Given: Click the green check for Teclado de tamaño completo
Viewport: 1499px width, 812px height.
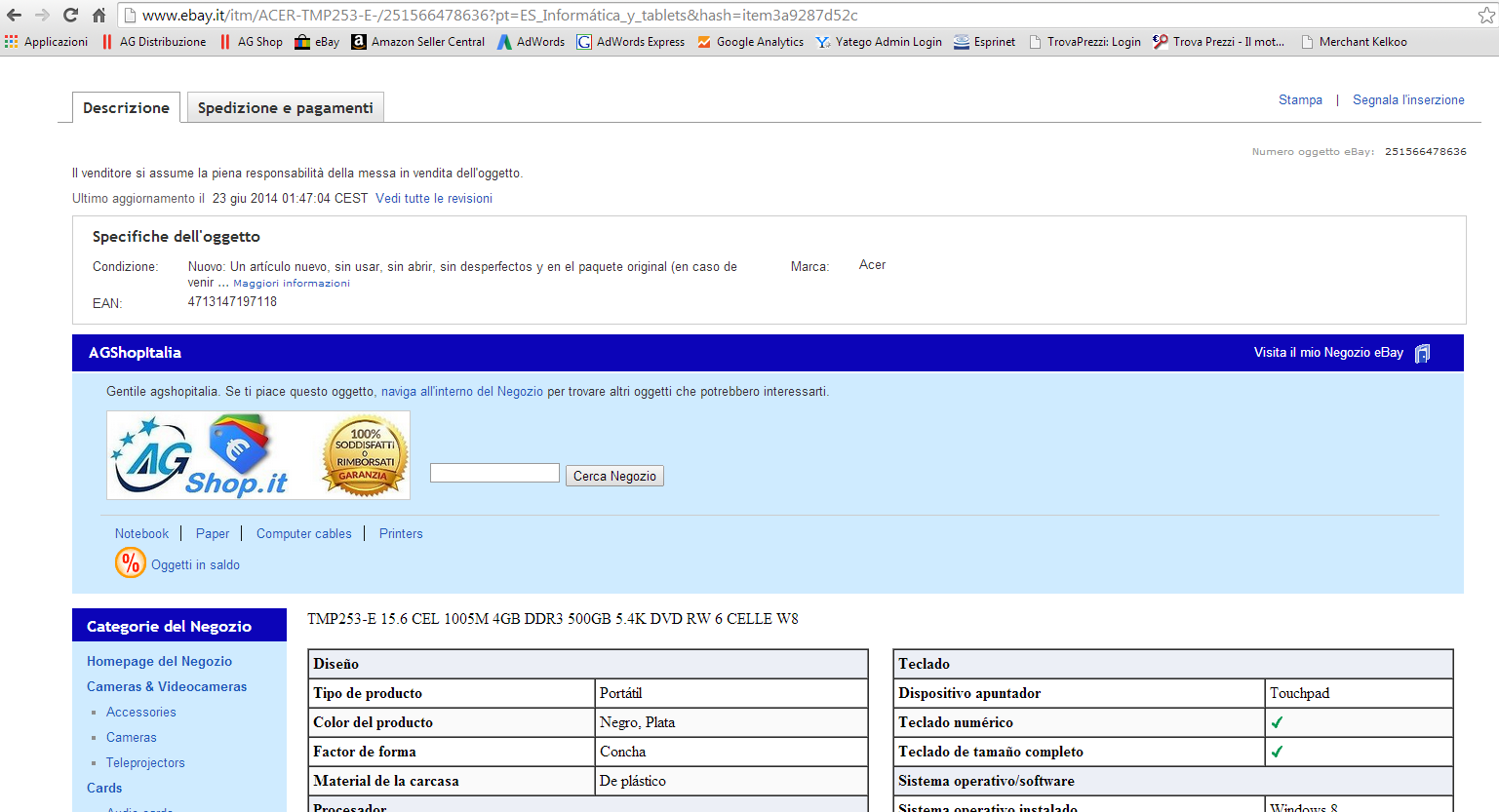Looking at the screenshot, I should [x=1277, y=752].
